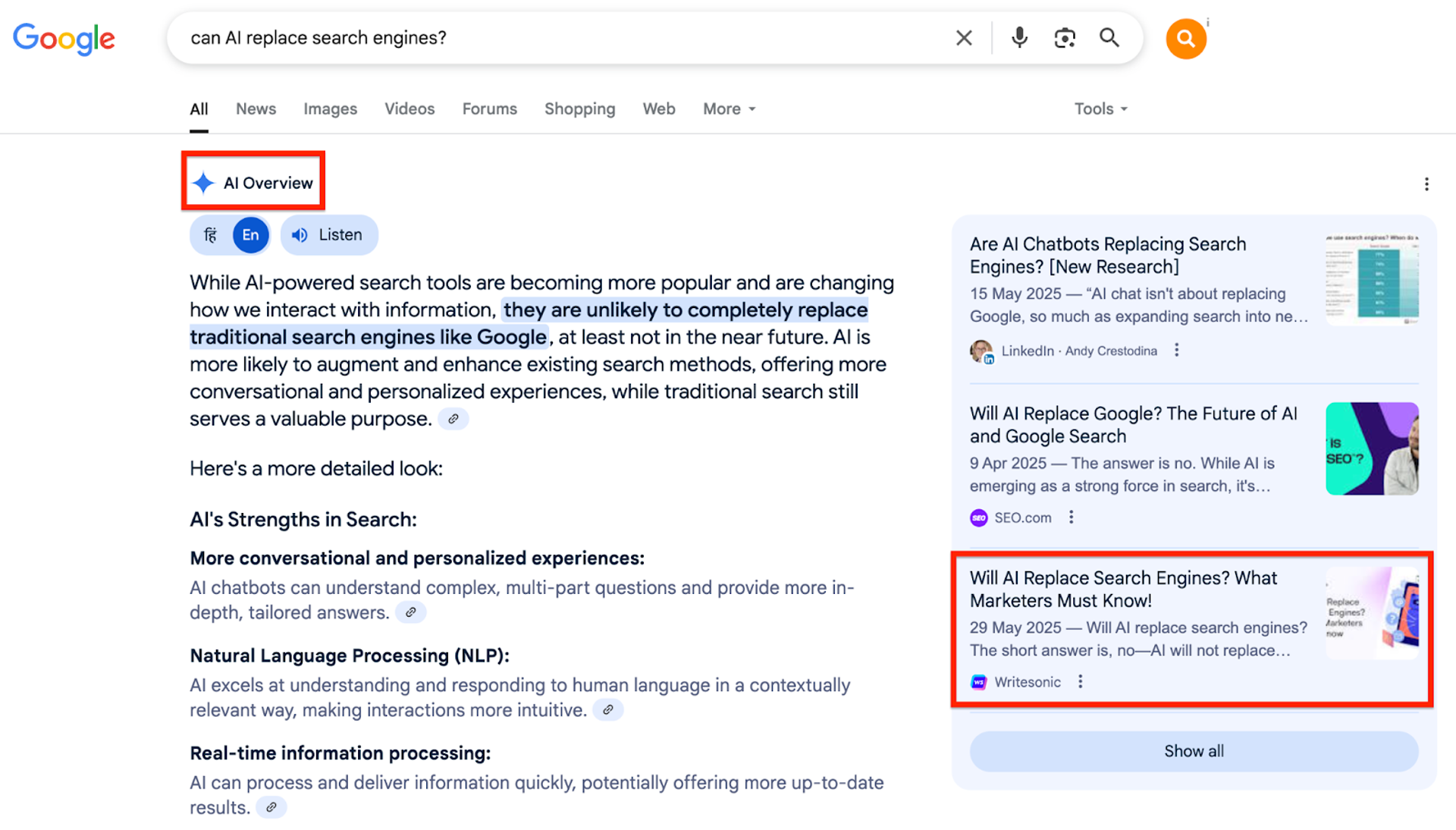This screenshot has width=1456, height=830.
Task: Click the SEO.com favicon
Action: coord(979,518)
